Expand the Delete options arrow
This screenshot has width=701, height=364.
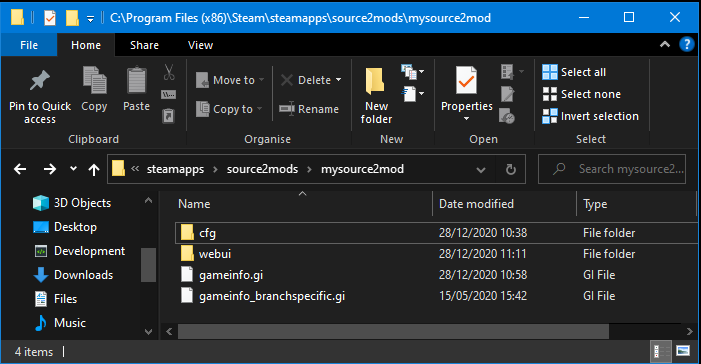coord(338,80)
